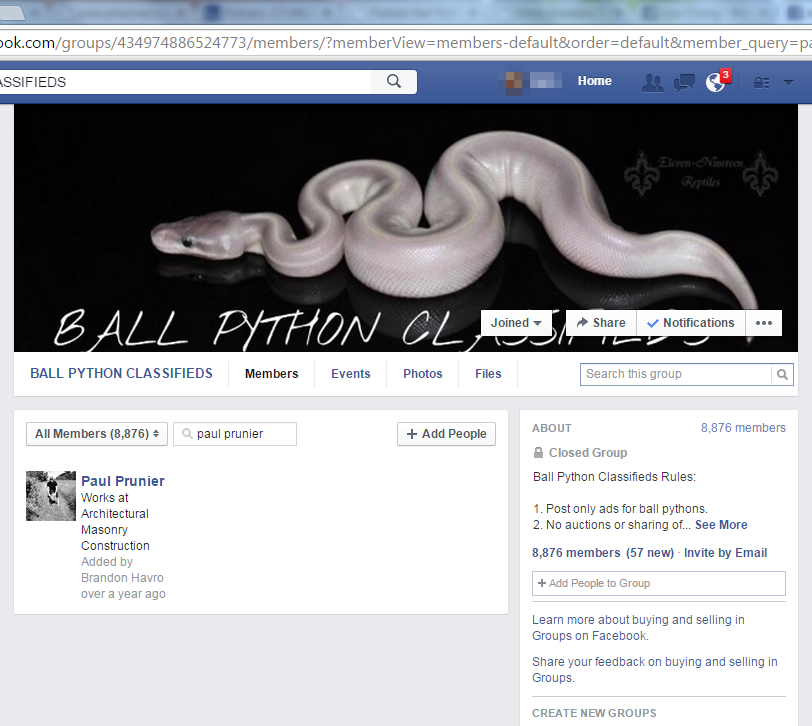
Task: Open the messages icon
Action: pyautogui.click(x=684, y=82)
